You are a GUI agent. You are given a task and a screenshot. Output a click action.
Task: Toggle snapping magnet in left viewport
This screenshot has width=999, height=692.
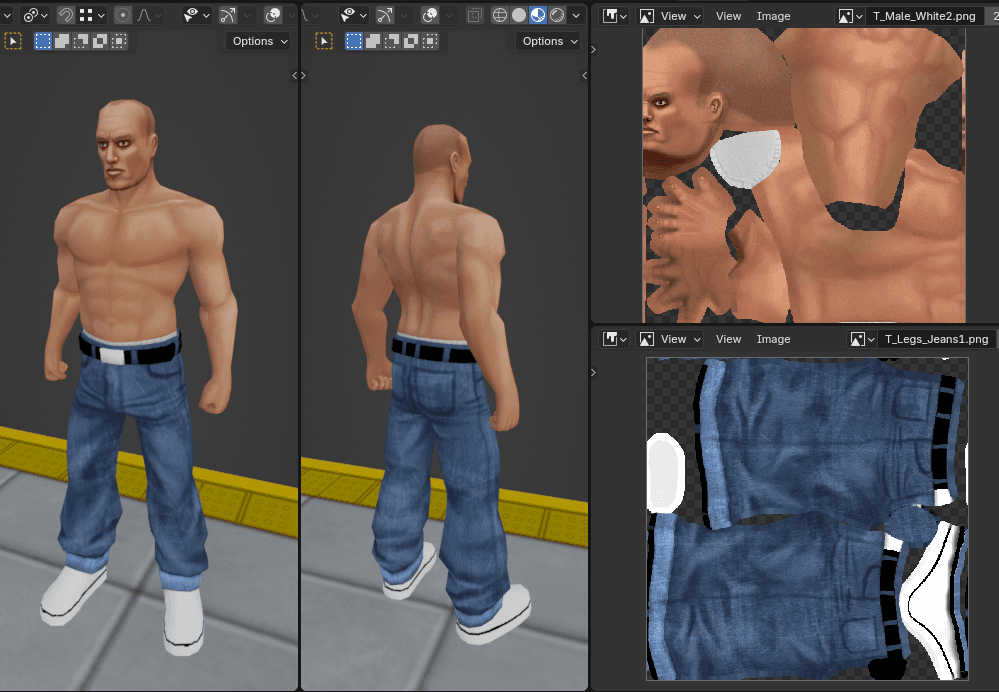pos(65,15)
